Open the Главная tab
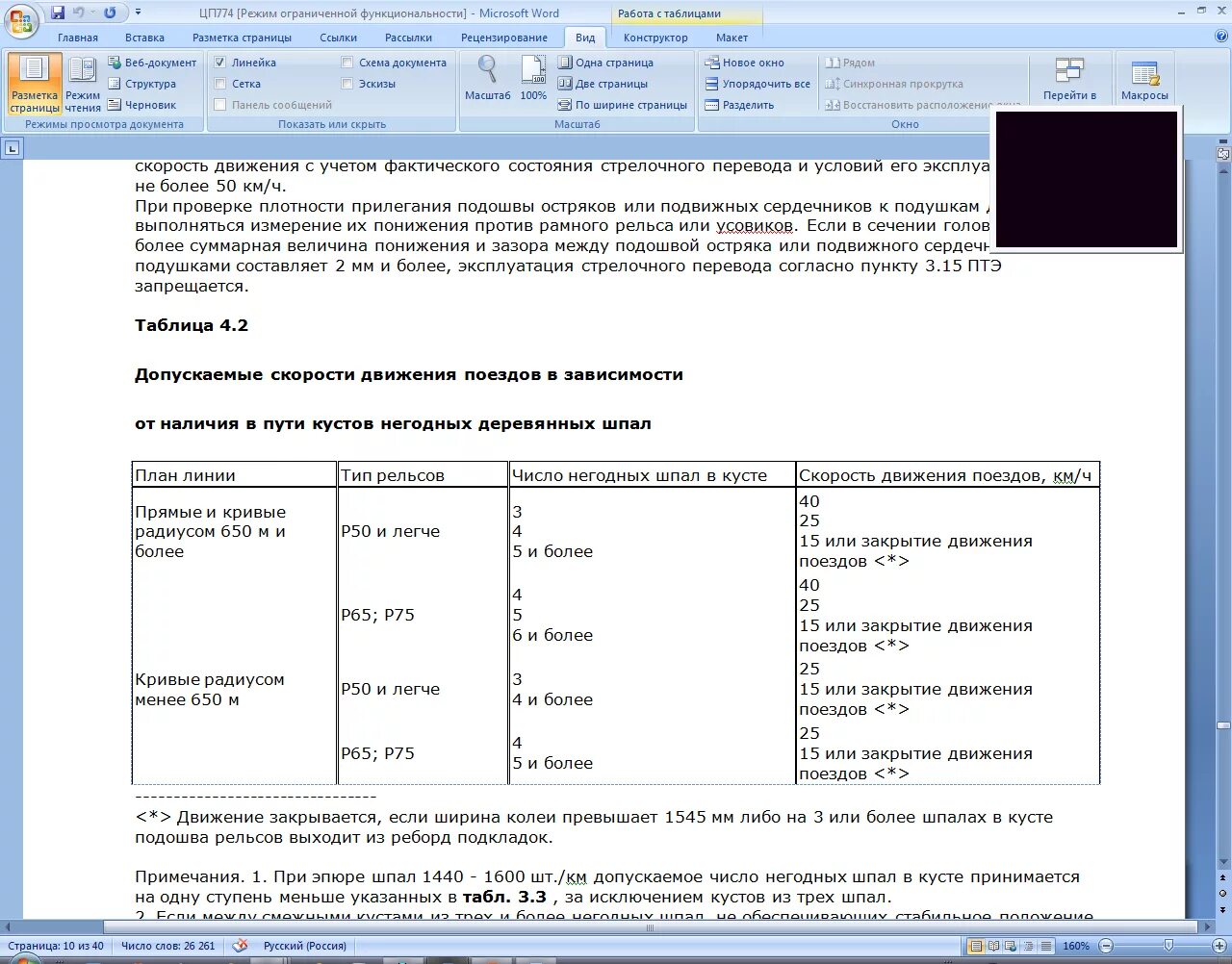 point(78,38)
